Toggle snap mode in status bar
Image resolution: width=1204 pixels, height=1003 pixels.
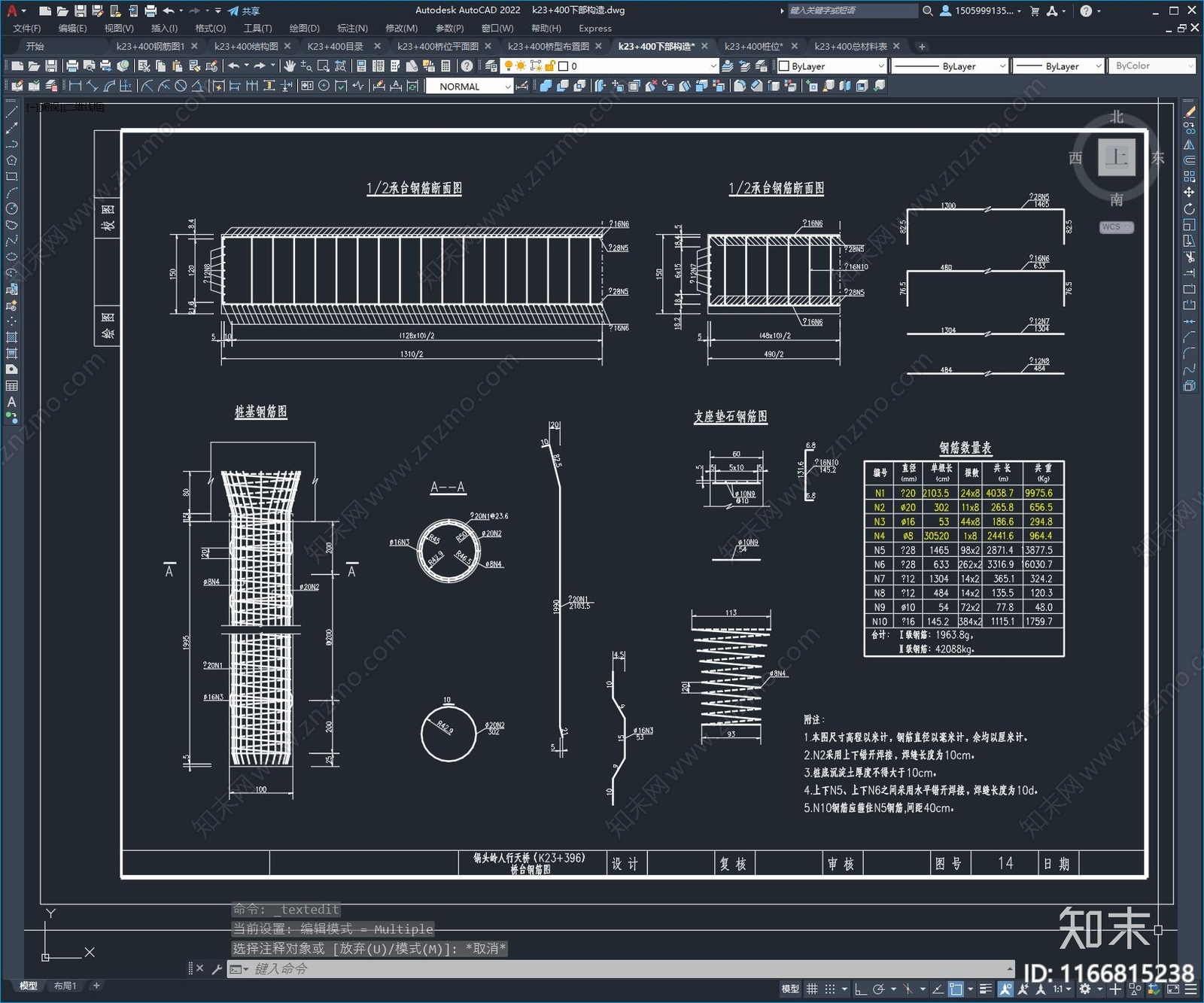(x=830, y=989)
